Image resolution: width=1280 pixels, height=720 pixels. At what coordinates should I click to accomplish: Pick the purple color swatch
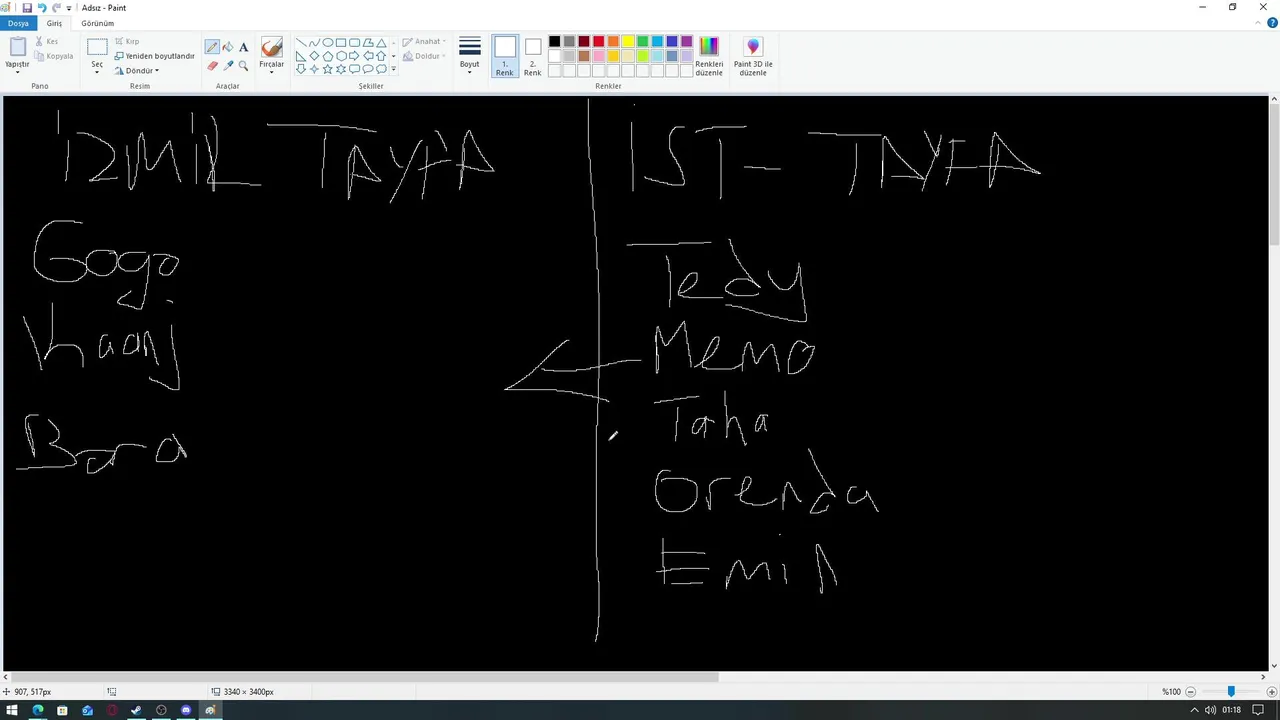[x=686, y=42]
